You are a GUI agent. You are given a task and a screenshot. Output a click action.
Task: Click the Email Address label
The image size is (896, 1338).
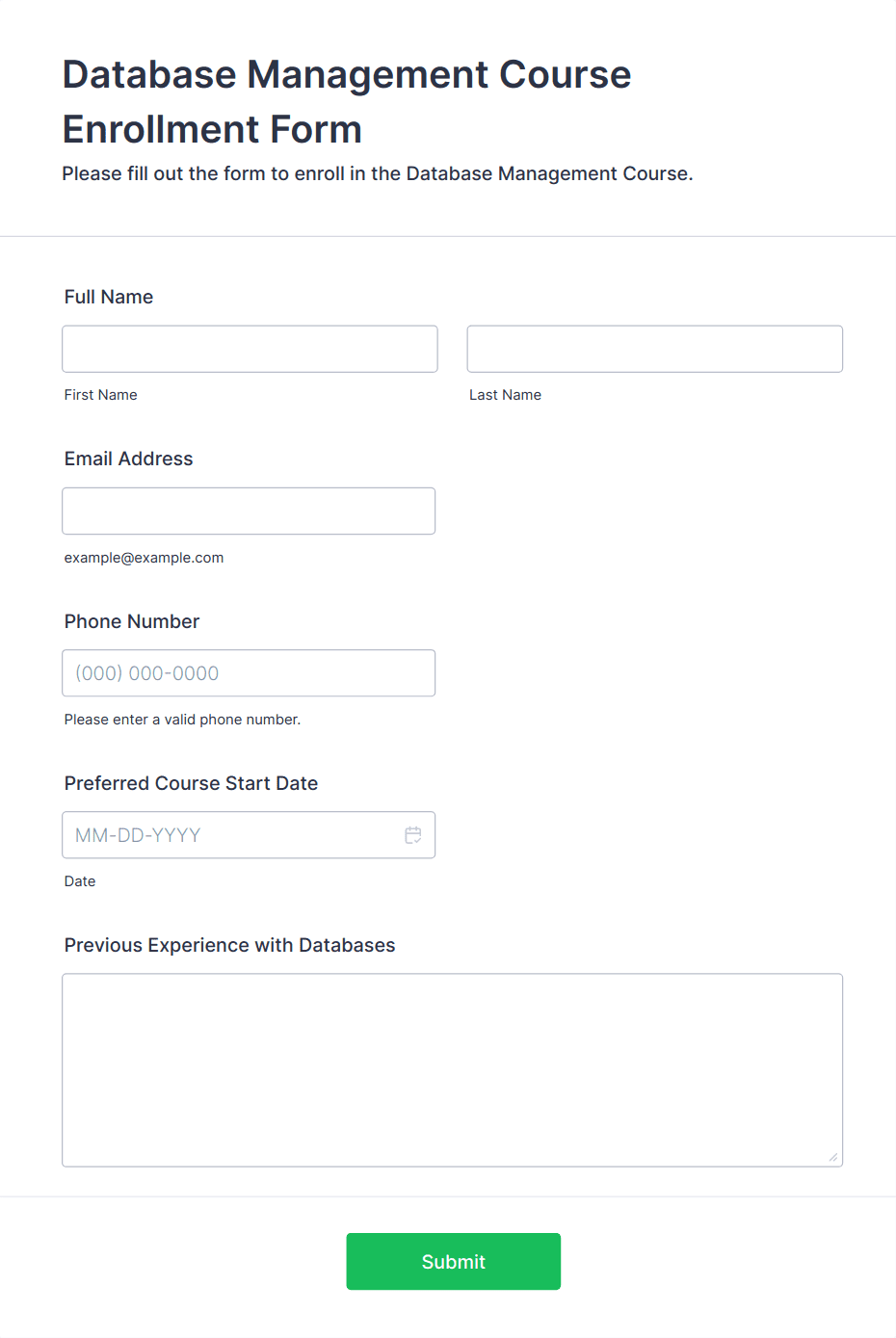pyautogui.click(x=129, y=459)
